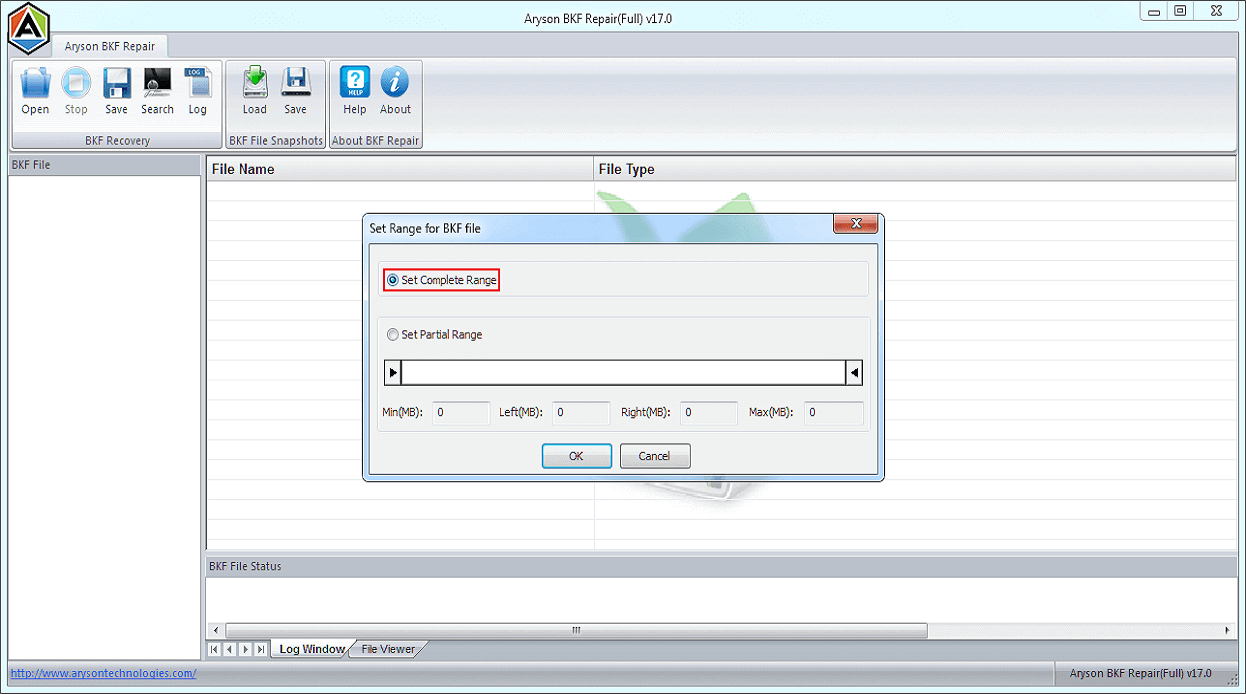Image resolution: width=1246 pixels, height=694 pixels.
Task: Choose Set Partial Range option
Action: coord(434,335)
